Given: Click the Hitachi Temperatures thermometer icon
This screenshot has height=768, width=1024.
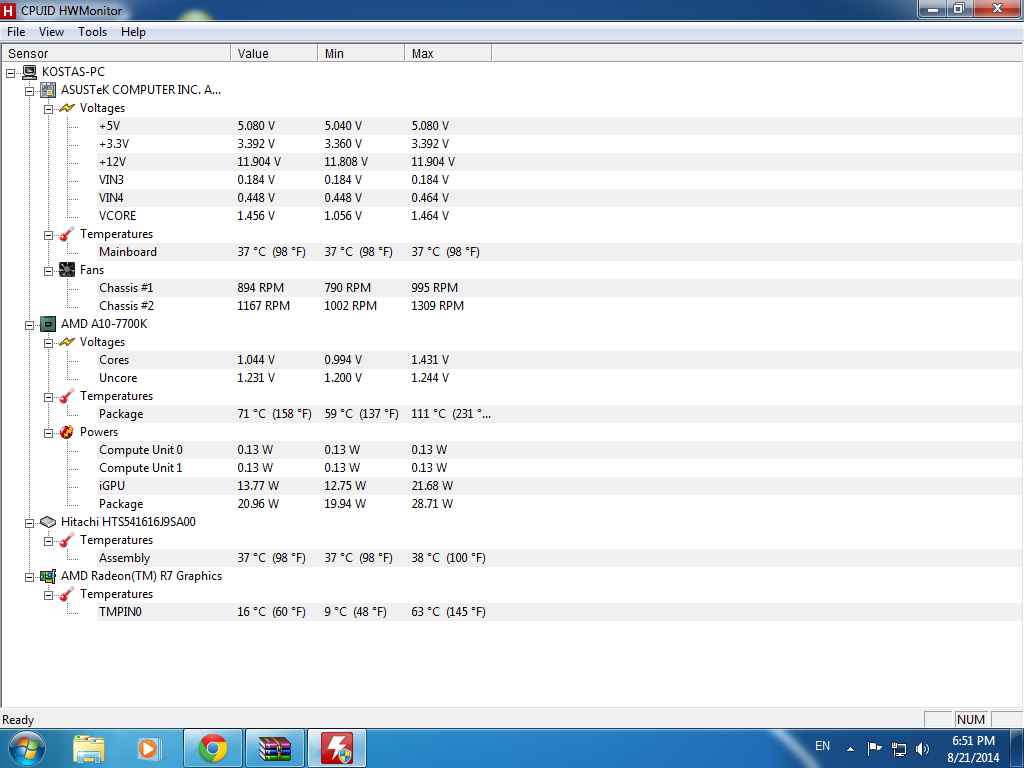Looking at the screenshot, I should (x=67, y=540).
